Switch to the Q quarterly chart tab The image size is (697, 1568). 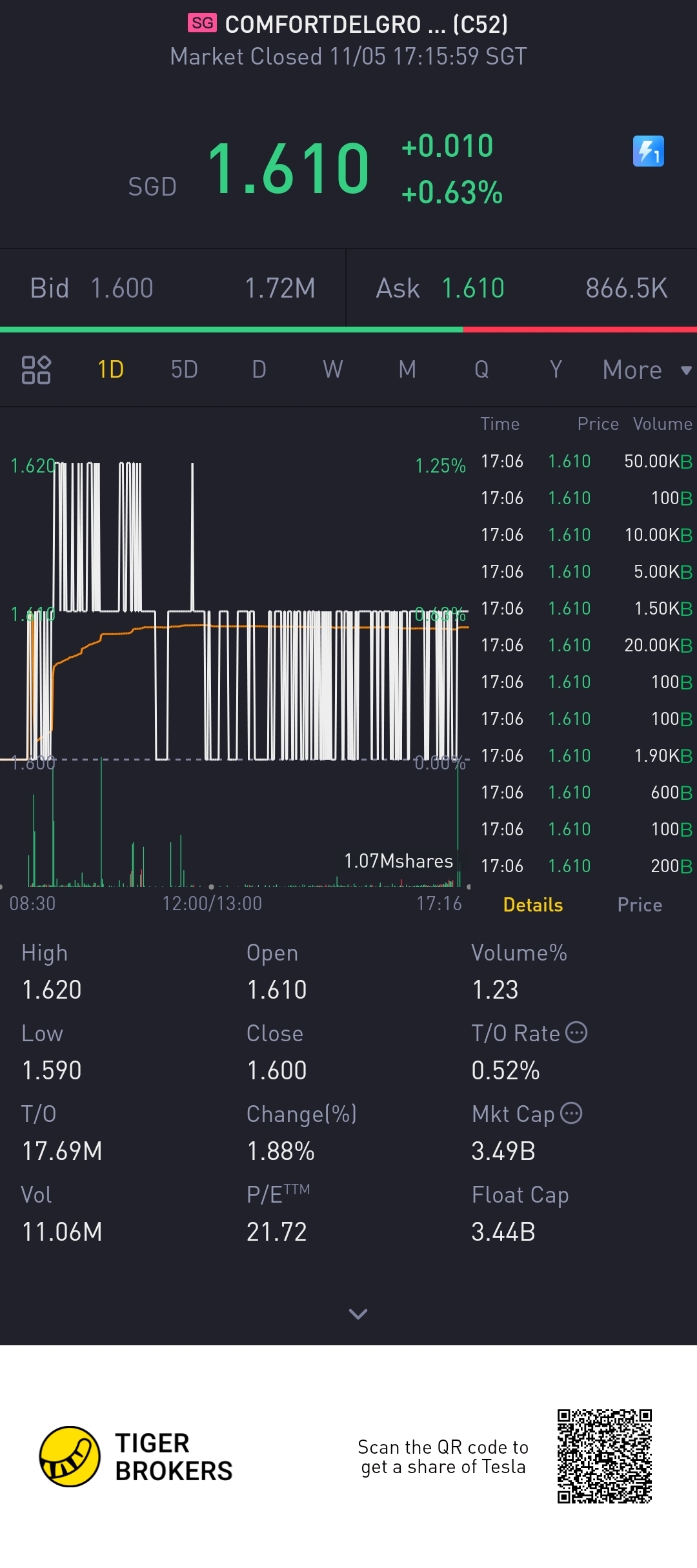(x=481, y=370)
